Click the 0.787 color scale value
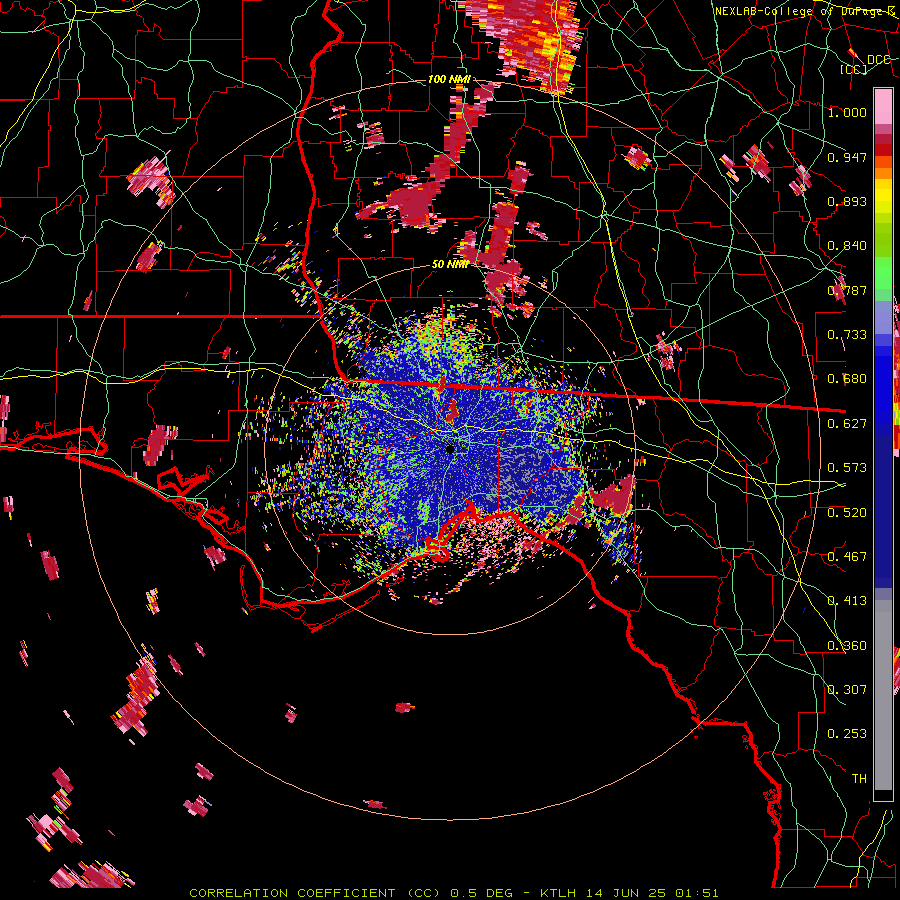Viewport: 900px width, 900px height. pos(847,290)
